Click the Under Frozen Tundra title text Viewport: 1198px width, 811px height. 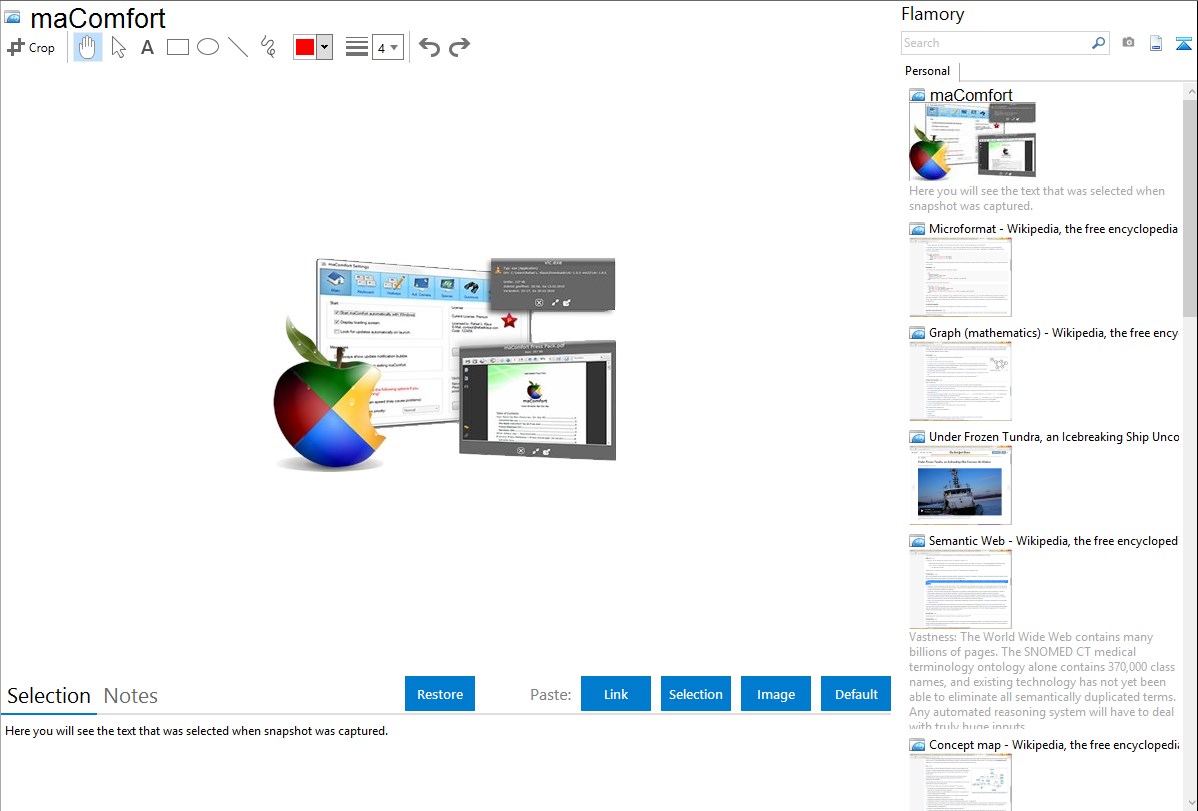click(1054, 436)
